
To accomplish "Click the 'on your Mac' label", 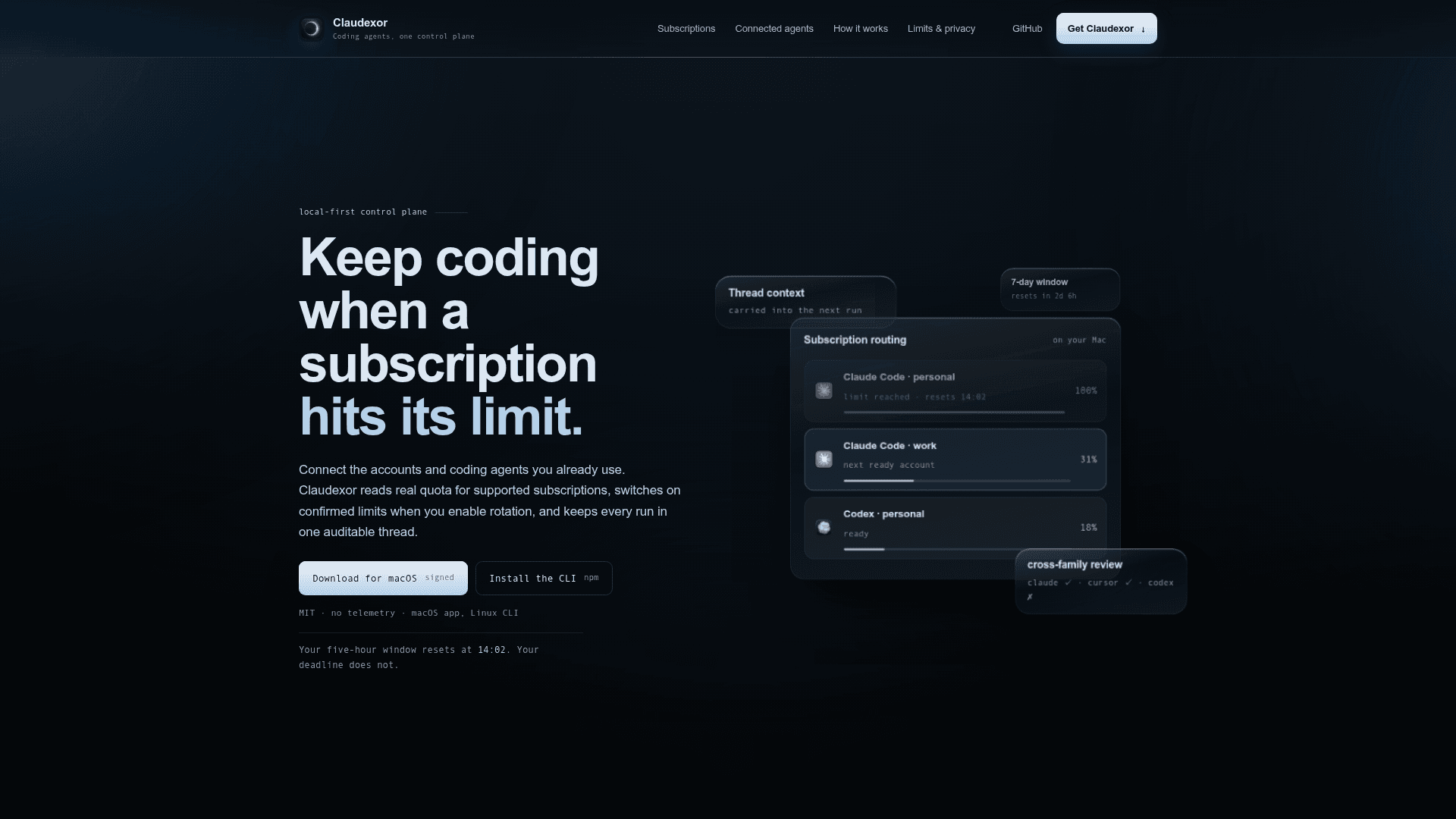I will tap(1079, 340).
